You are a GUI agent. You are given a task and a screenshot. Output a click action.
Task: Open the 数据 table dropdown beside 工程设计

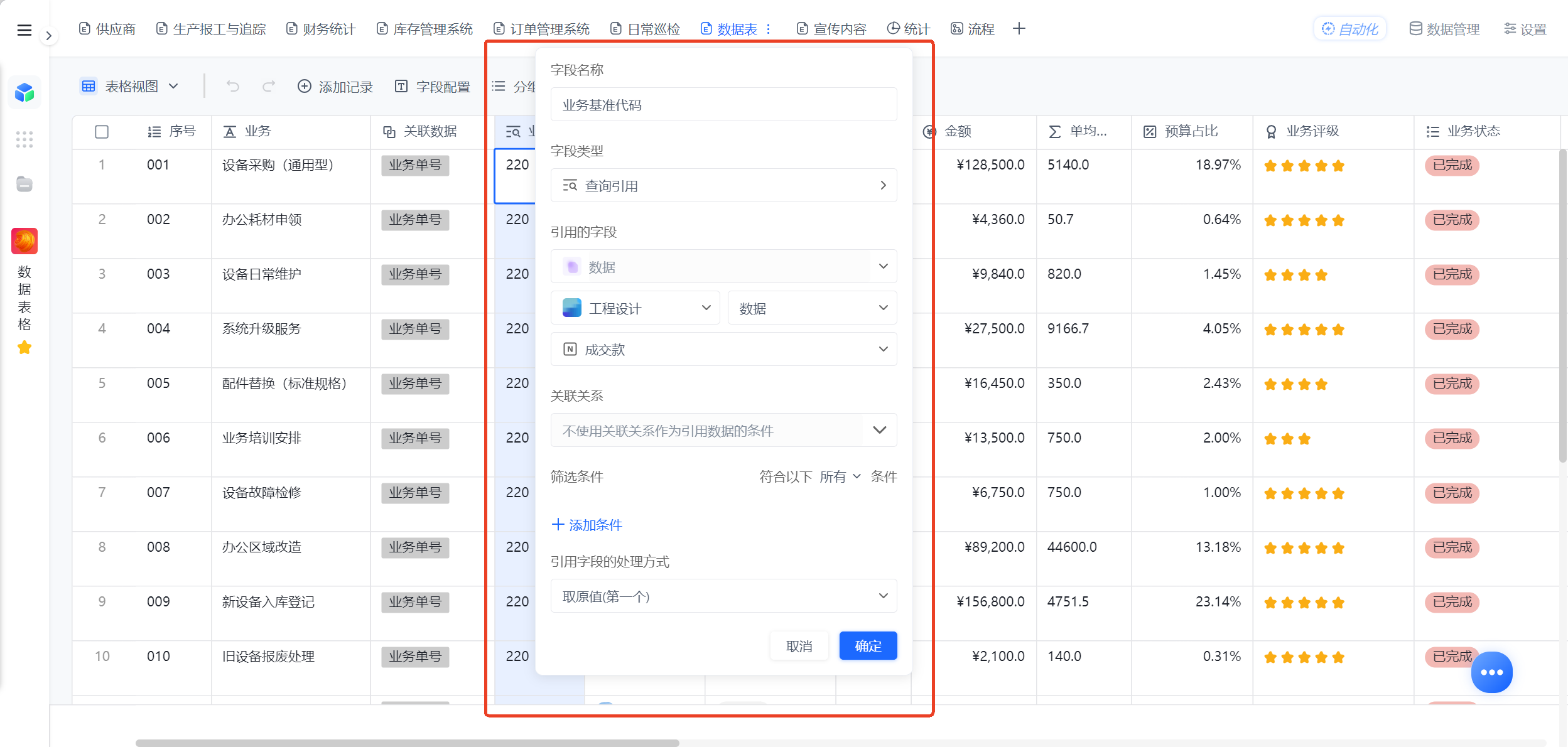click(x=812, y=308)
